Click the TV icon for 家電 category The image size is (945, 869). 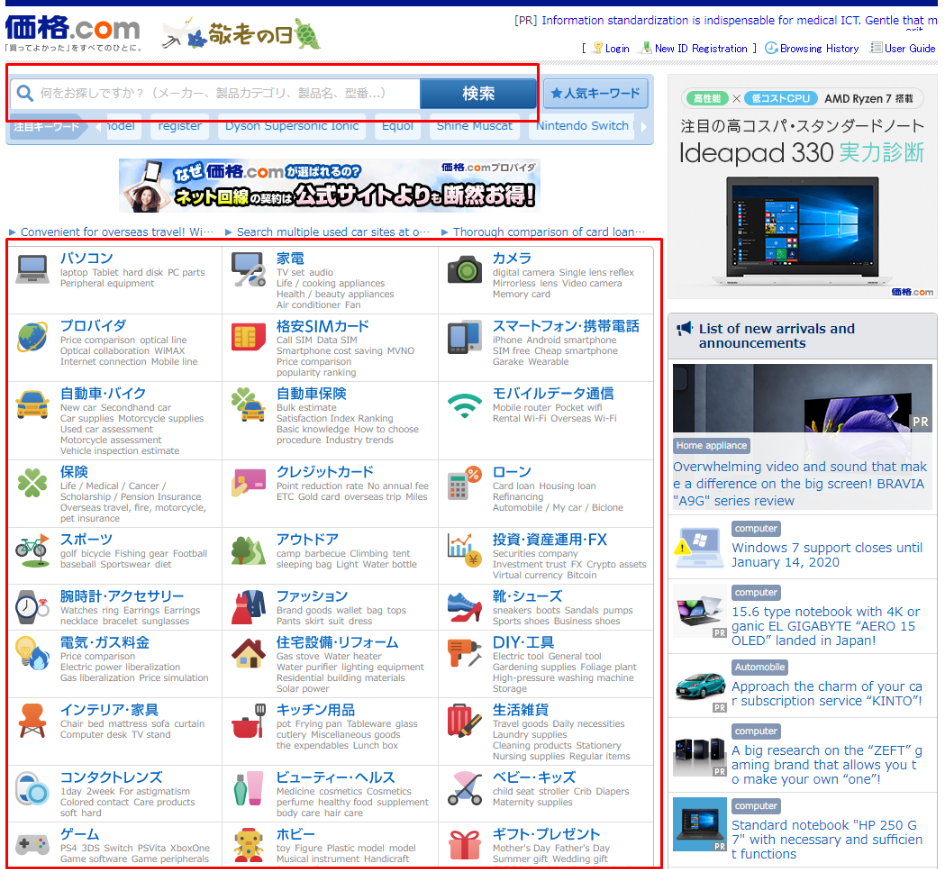point(249,269)
